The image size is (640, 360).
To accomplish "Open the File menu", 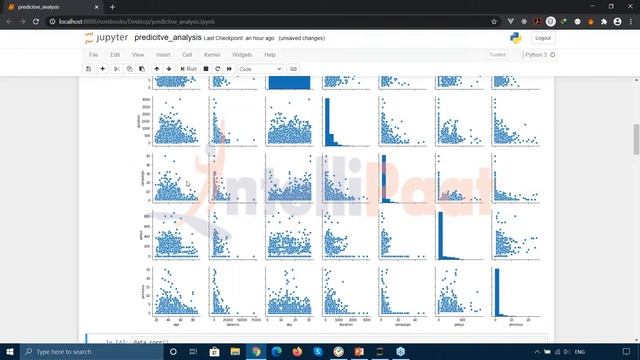I will tap(93, 55).
